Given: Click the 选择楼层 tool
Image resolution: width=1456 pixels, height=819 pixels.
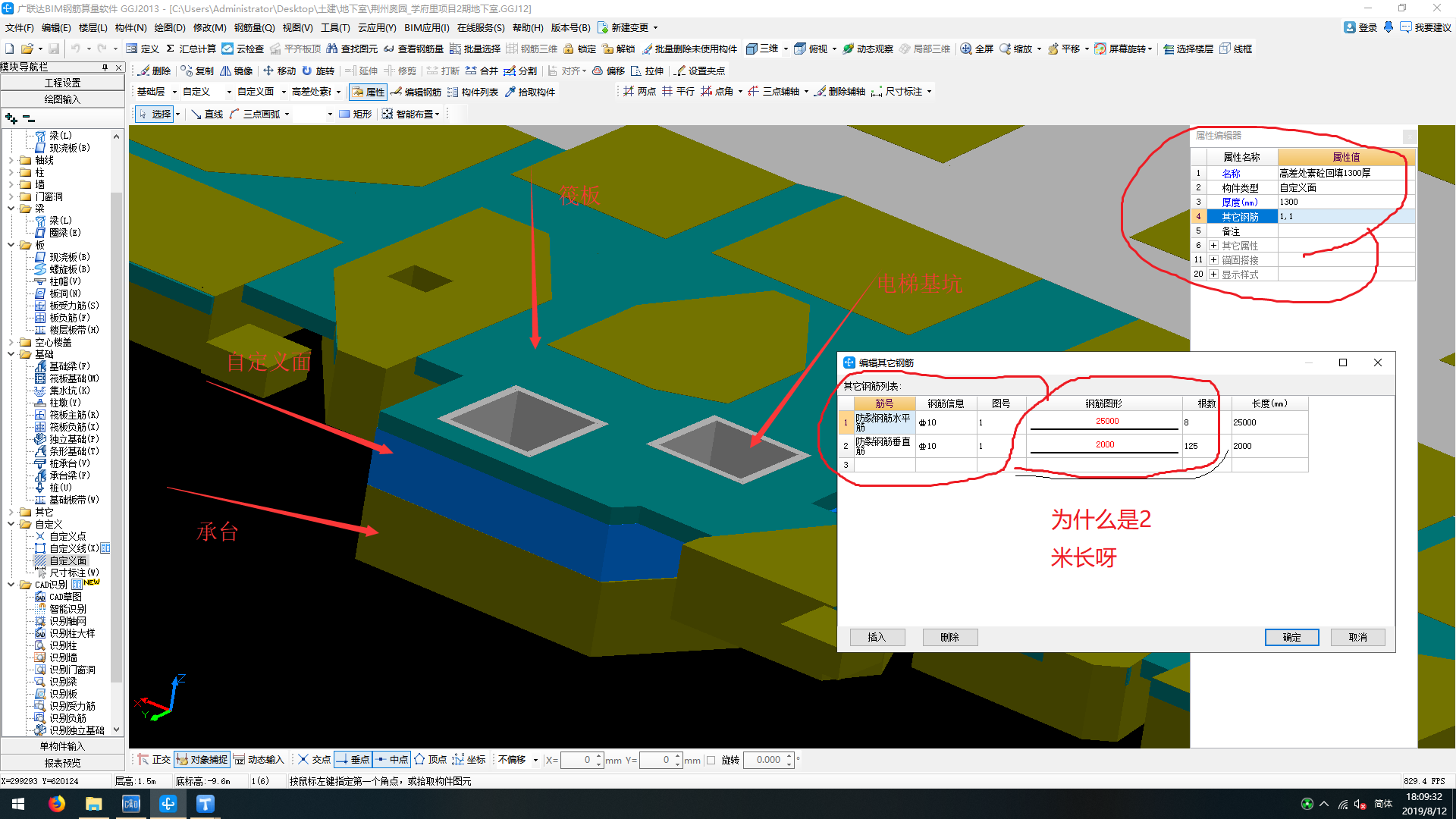Looking at the screenshot, I should (1188, 49).
